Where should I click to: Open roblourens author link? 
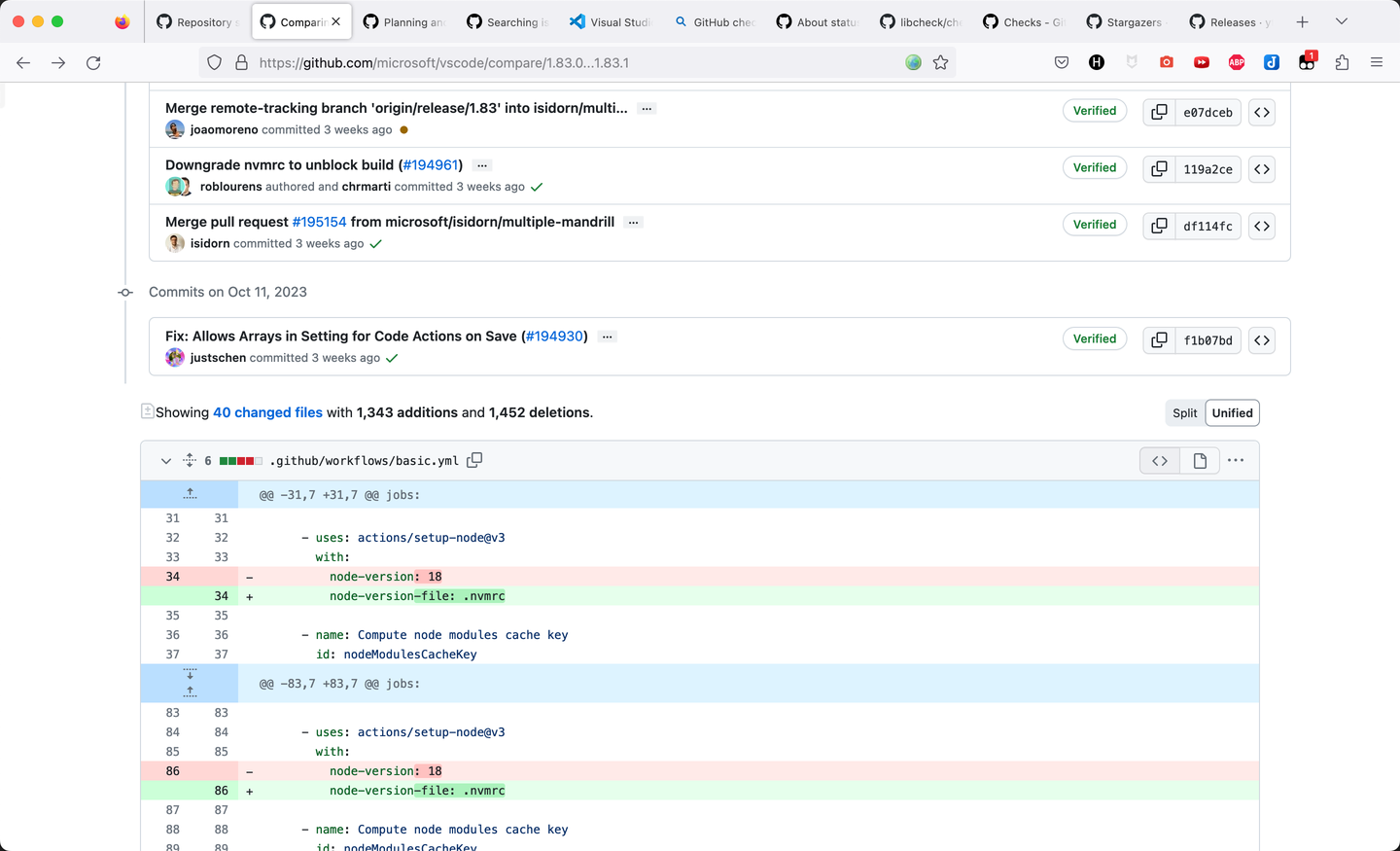[231, 187]
